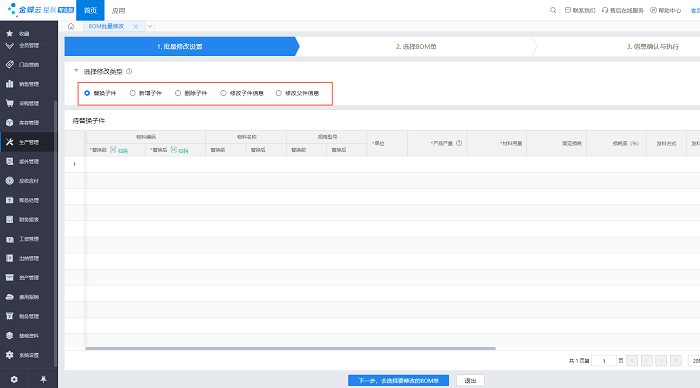Click the 采购管理 shopping cart icon
This screenshot has width=700, height=388.
pyautogui.click(x=10, y=103)
